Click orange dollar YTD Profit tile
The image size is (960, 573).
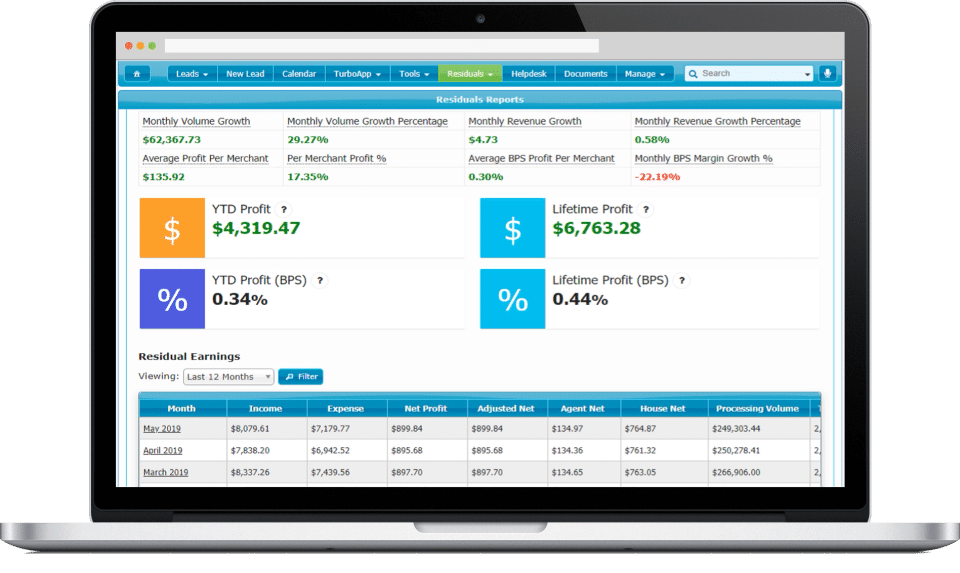[172, 228]
